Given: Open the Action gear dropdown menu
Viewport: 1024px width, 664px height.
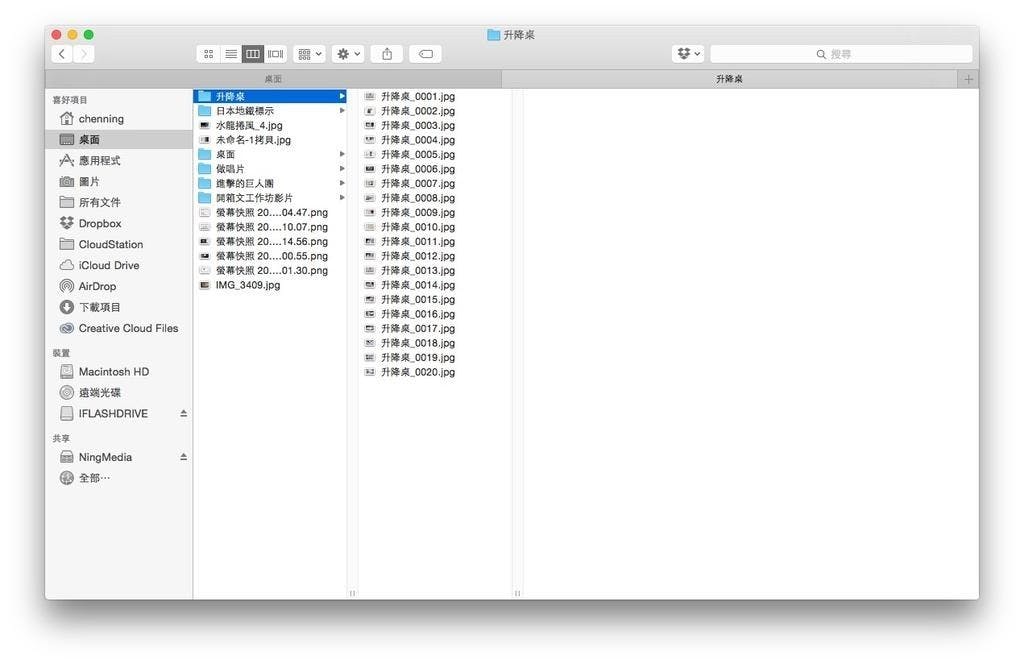Looking at the screenshot, I should click(349, 54).
